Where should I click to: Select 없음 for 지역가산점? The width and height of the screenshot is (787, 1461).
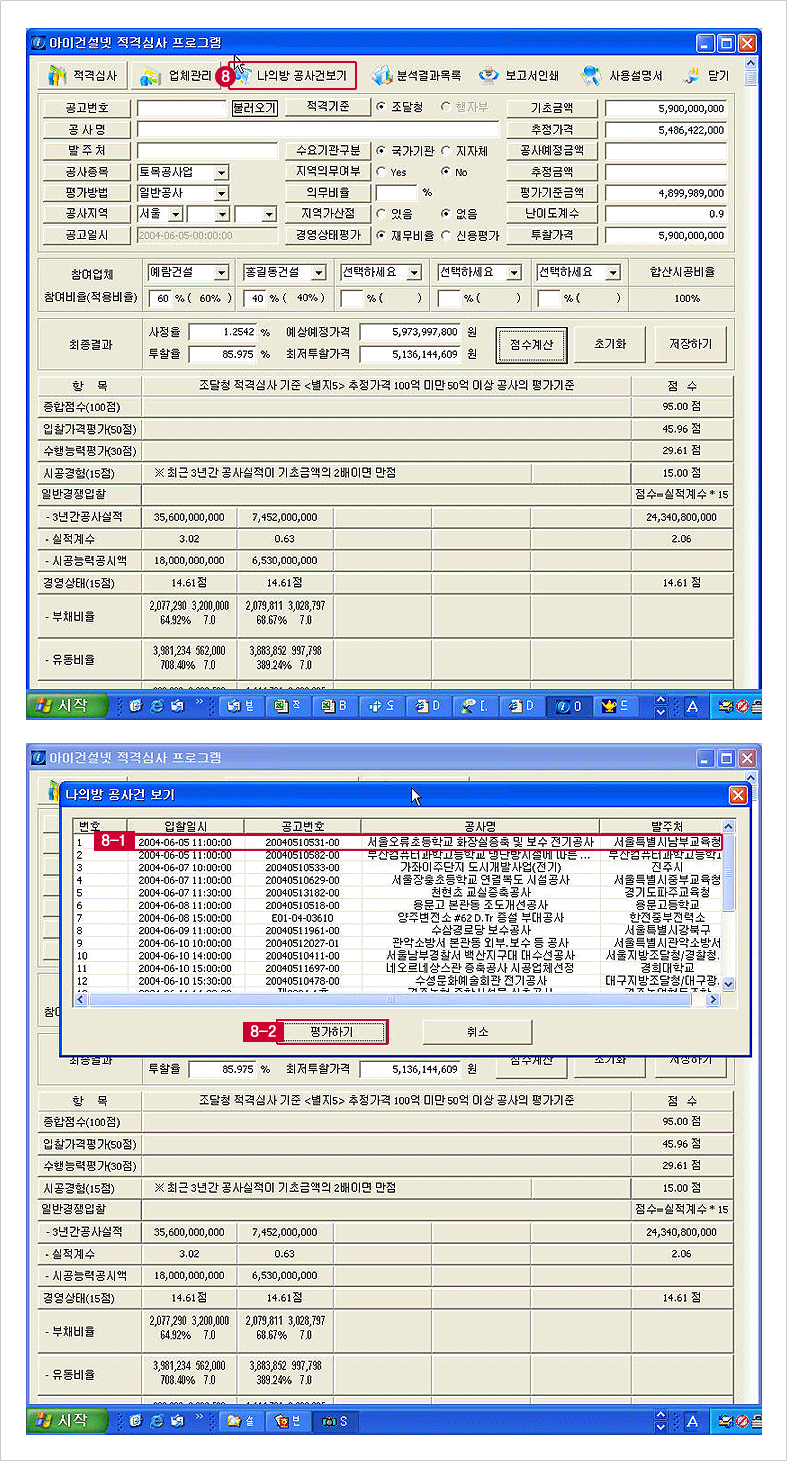(x=446, y=214)
